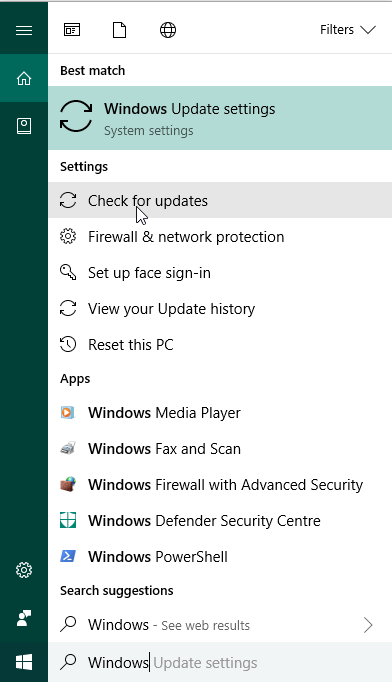392x682 pixels.
Task: Click the 'Best match' heading
Action: [93, 70]
